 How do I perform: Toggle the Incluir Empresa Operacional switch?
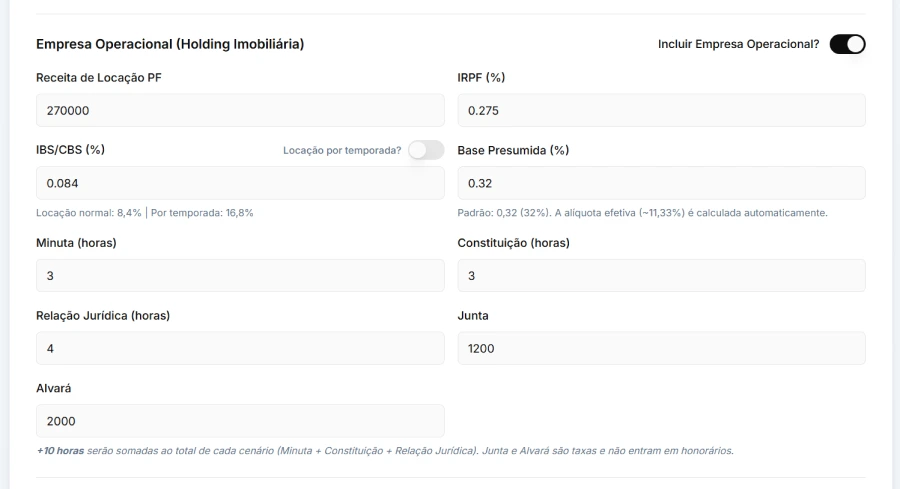[x=847, y=44]
